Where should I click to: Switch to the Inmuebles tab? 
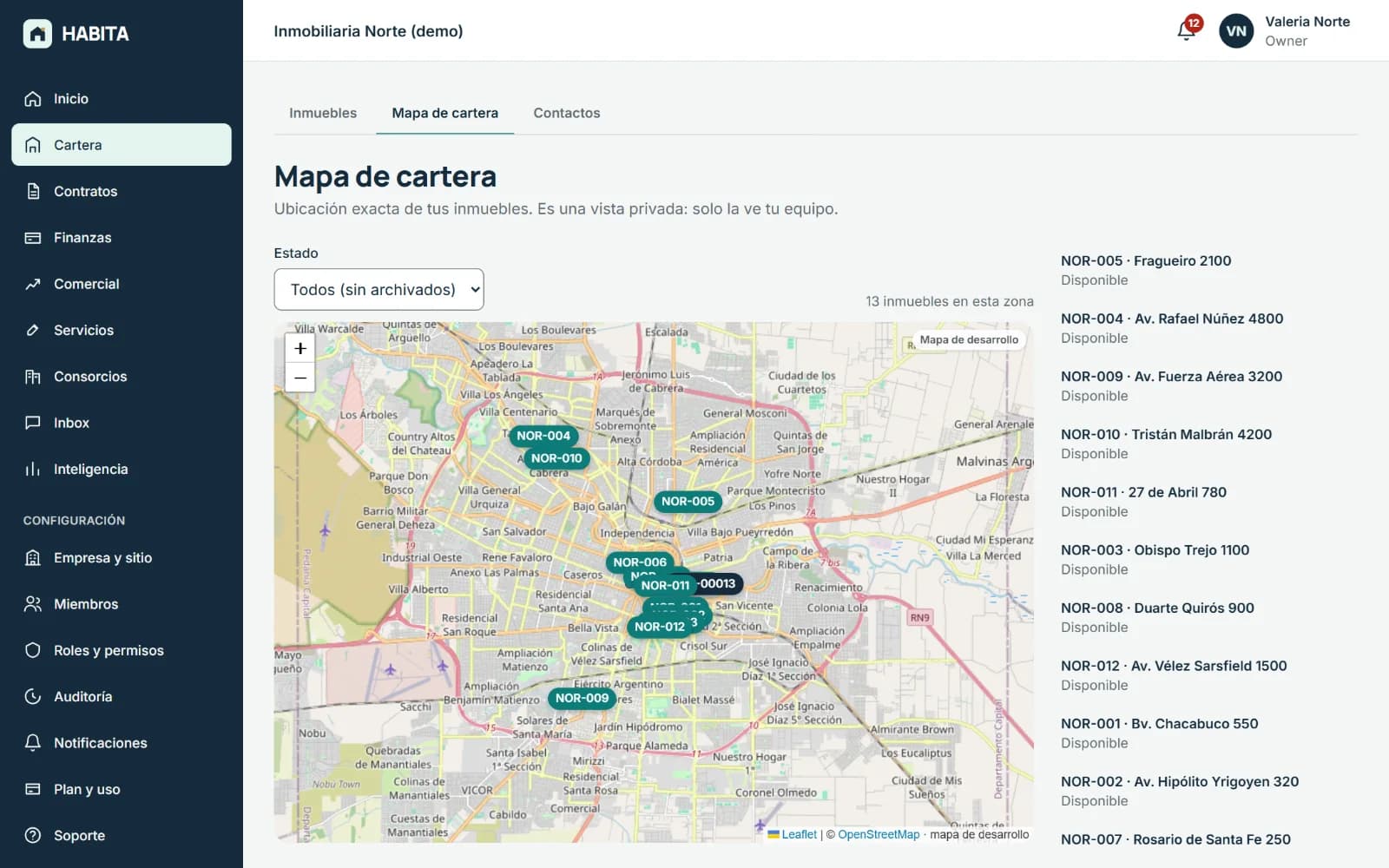click(323, 113)
